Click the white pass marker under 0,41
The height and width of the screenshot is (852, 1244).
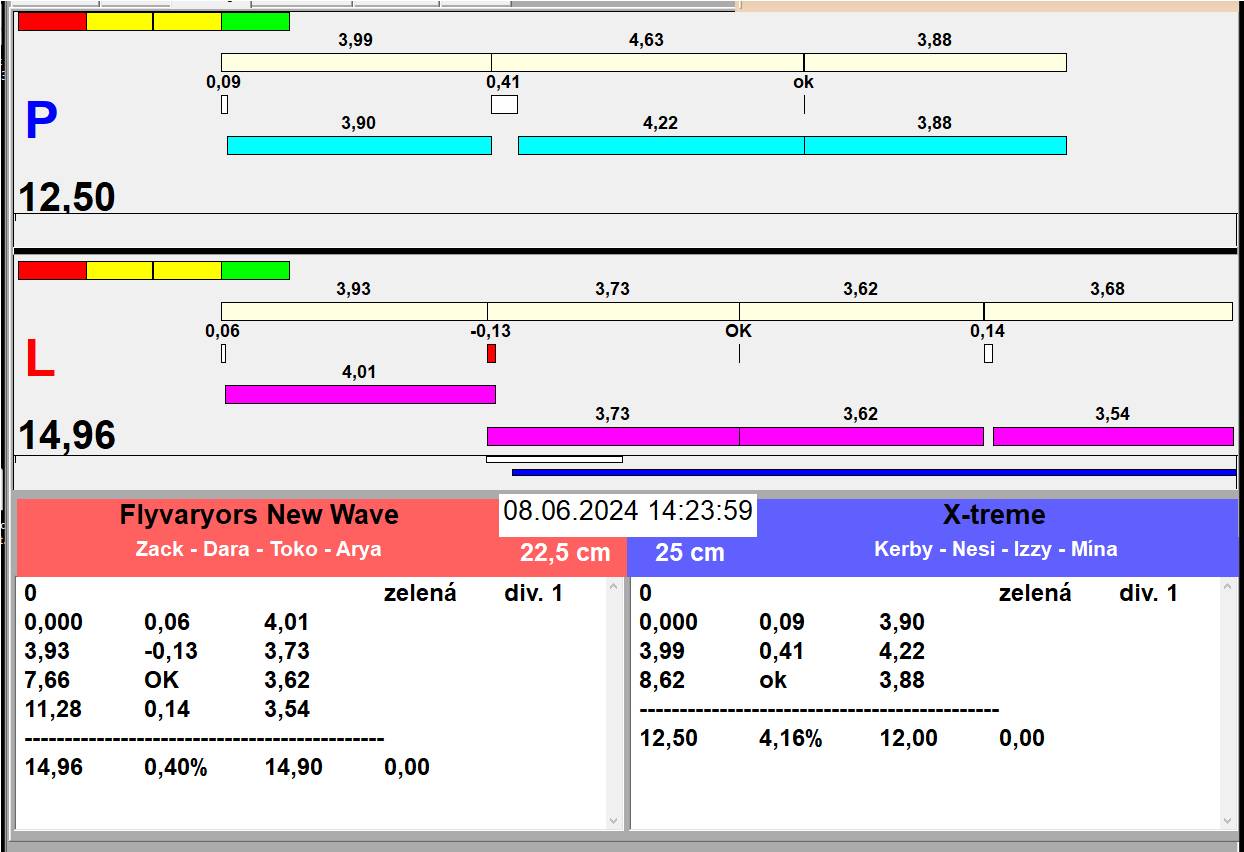tap(504, 104)
